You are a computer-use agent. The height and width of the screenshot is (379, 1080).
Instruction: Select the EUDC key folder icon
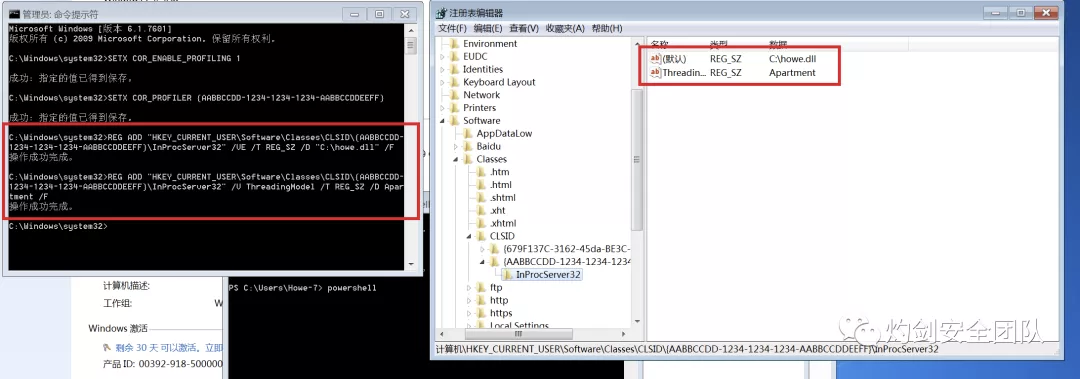pos(455,57)
